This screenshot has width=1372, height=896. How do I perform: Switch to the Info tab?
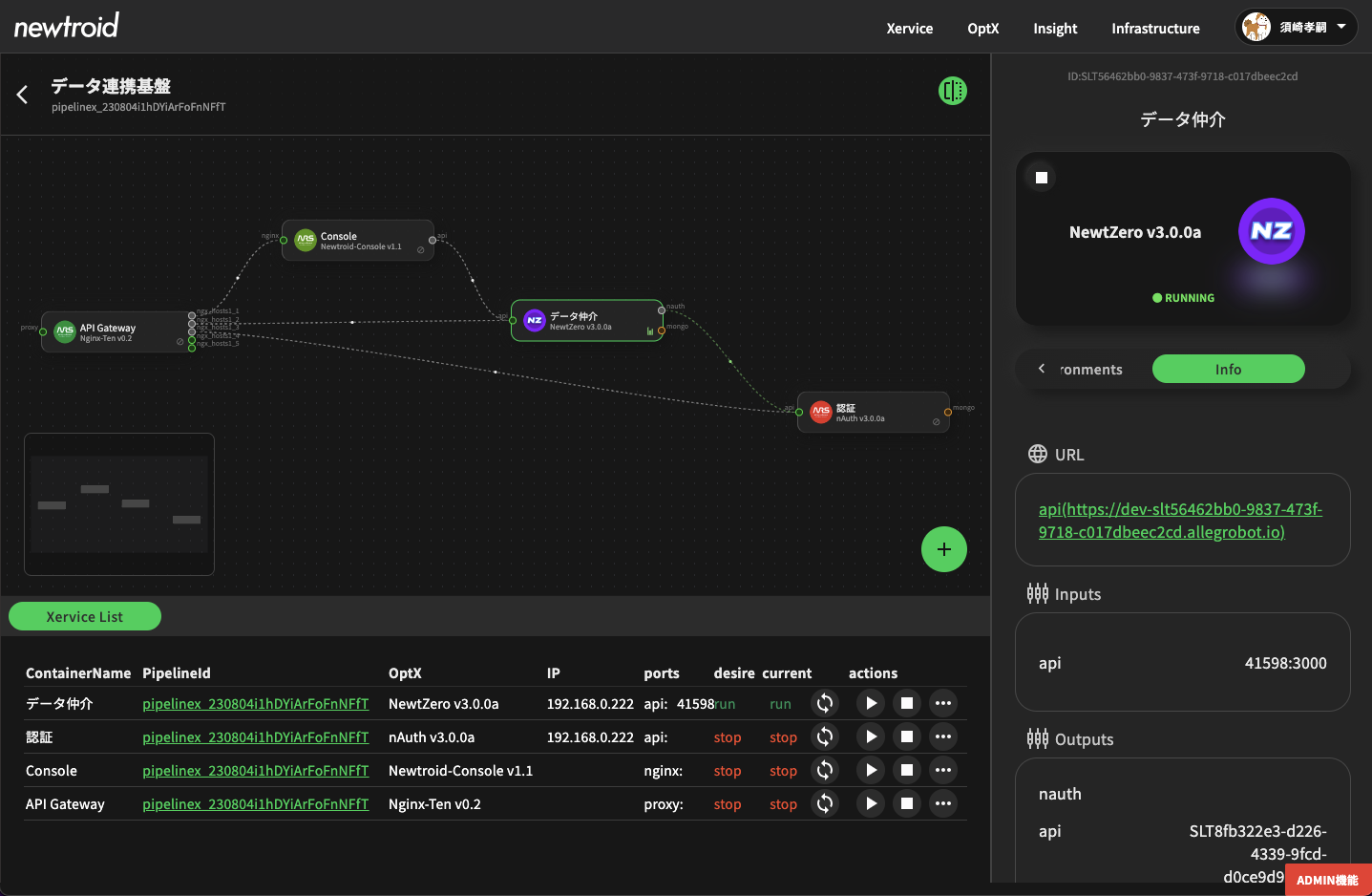(x=1228, y=369)
